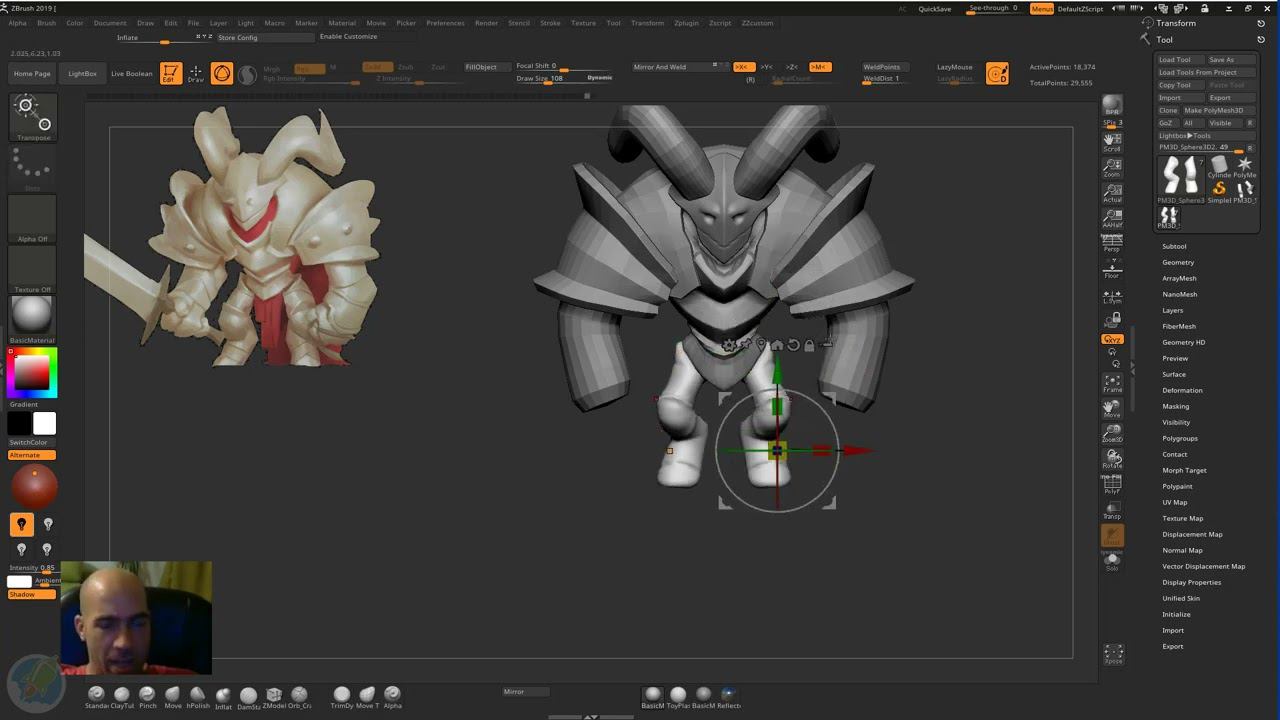Open the Preferences menu

pyautogui.click(x=445, y=23)
